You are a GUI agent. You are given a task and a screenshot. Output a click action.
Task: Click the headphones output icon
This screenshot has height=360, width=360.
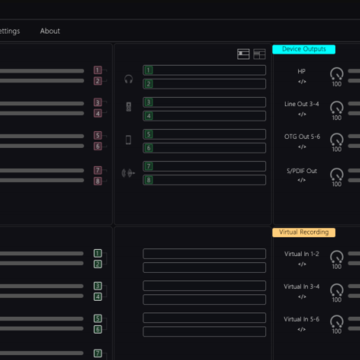pyautogui.click(x=129, y=79)
